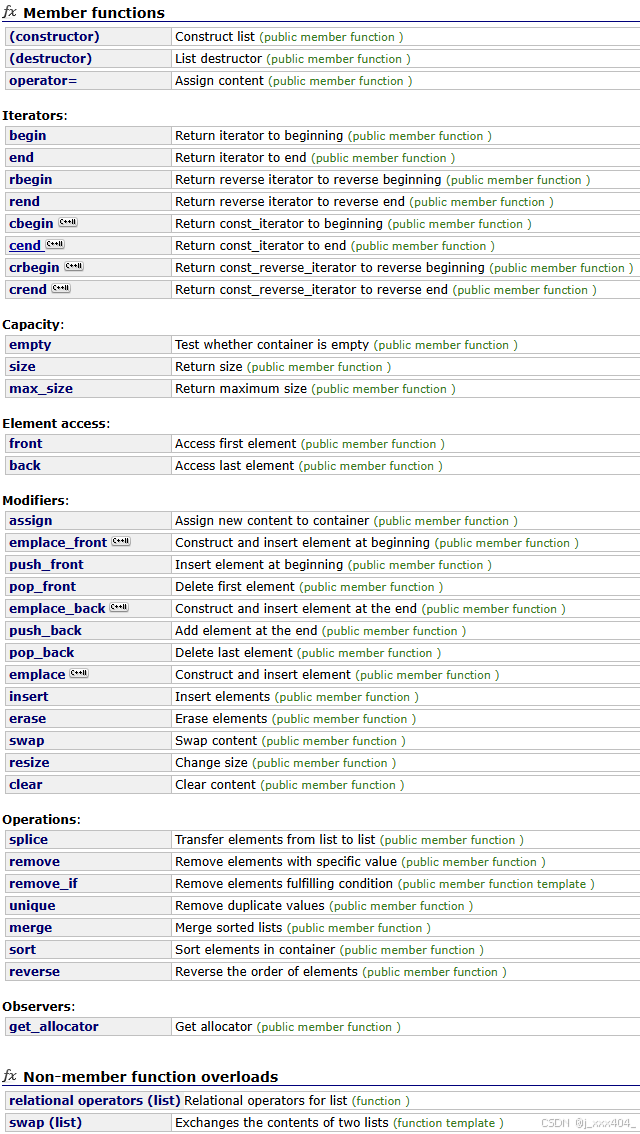Viewport: 640px width, 1134px height.
Task: Open the begin function link
Action: (27, 135)
